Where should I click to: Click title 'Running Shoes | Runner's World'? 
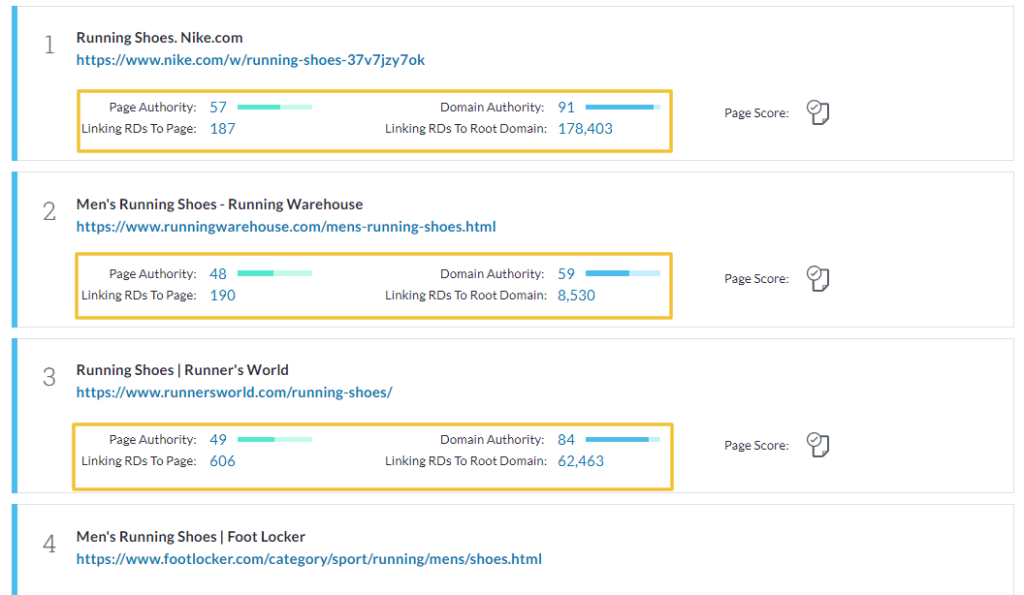pyautogui.click(x=182, y=370)
